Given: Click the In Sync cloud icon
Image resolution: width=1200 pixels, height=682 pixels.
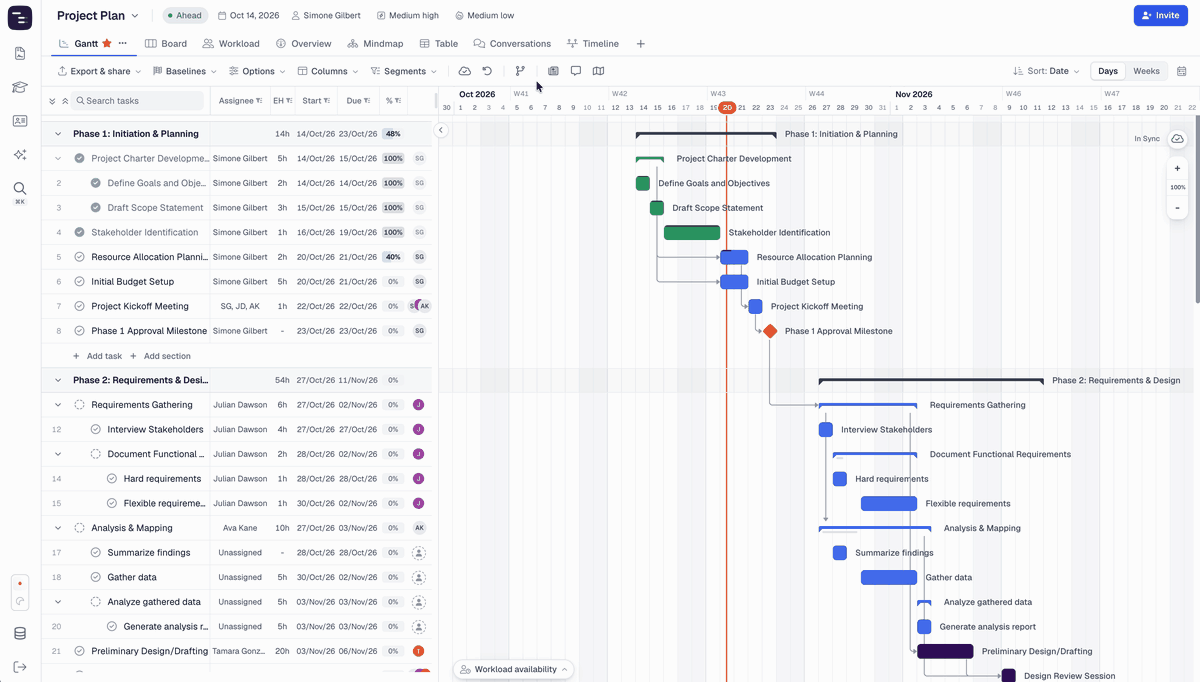Looking at the screenshot, I should coord(1177,139).
